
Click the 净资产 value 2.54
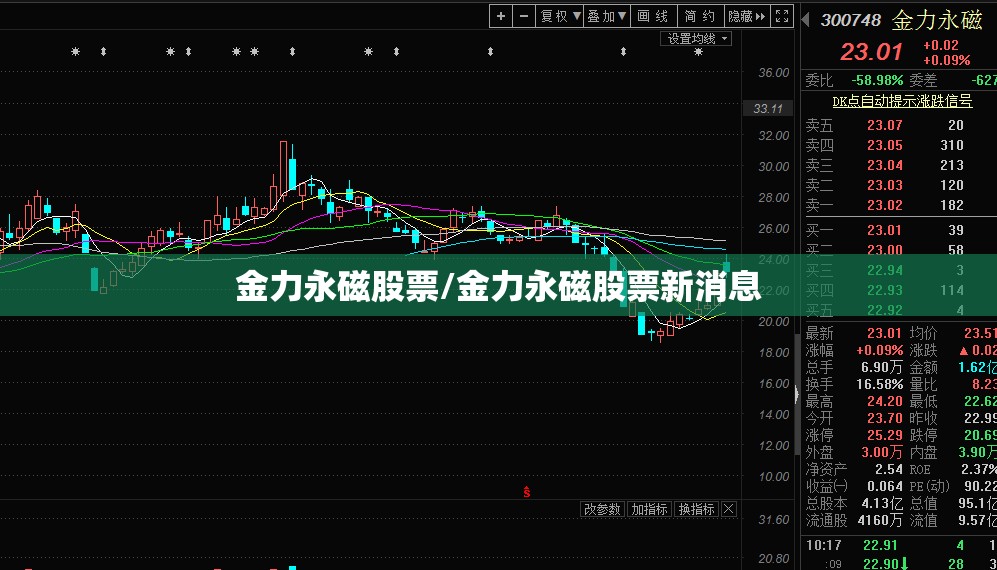pyautogui.click(x=889, y=469)
